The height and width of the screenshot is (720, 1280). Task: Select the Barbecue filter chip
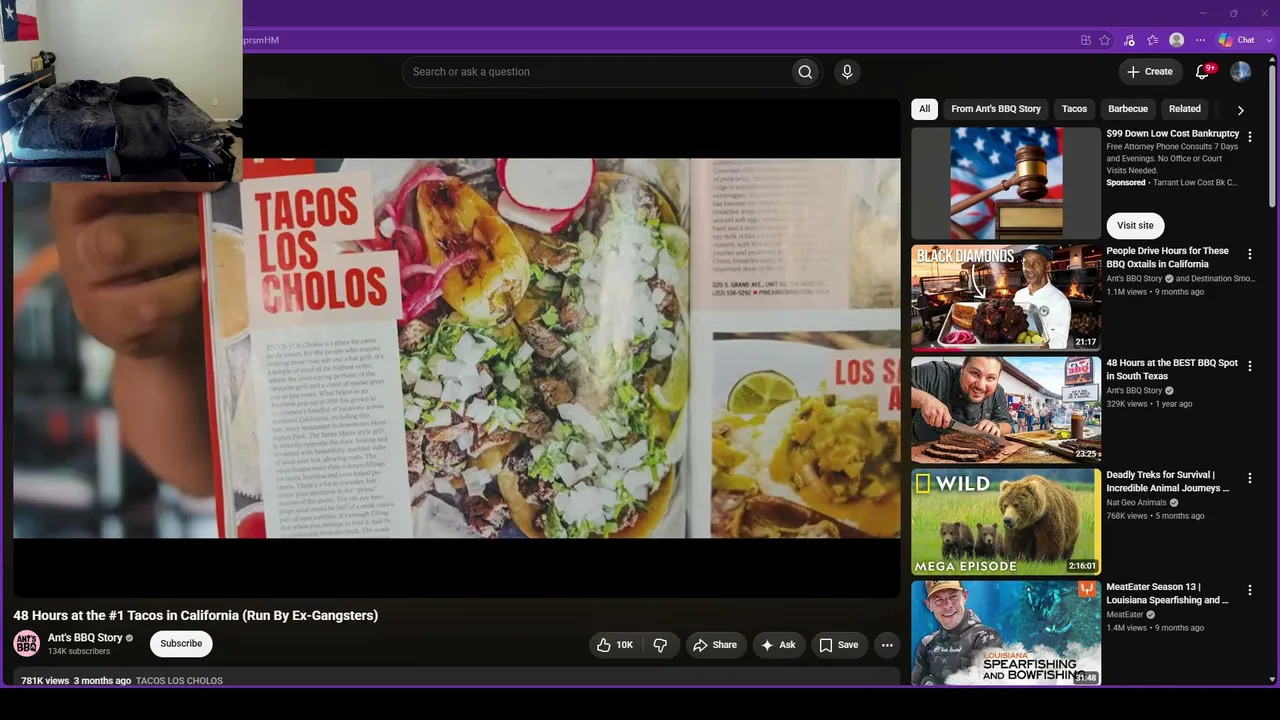1128,109
